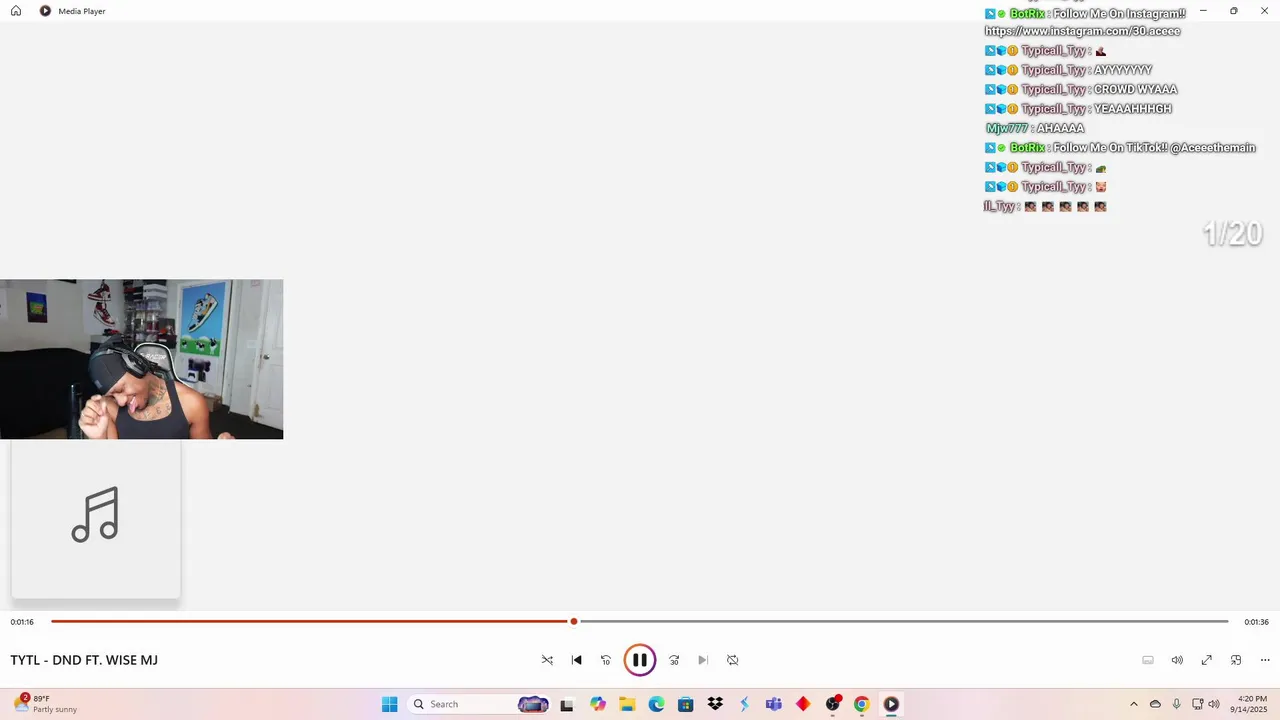Show hidden system tray icons
This screenshot has height=720, width=1280.
1133,704
